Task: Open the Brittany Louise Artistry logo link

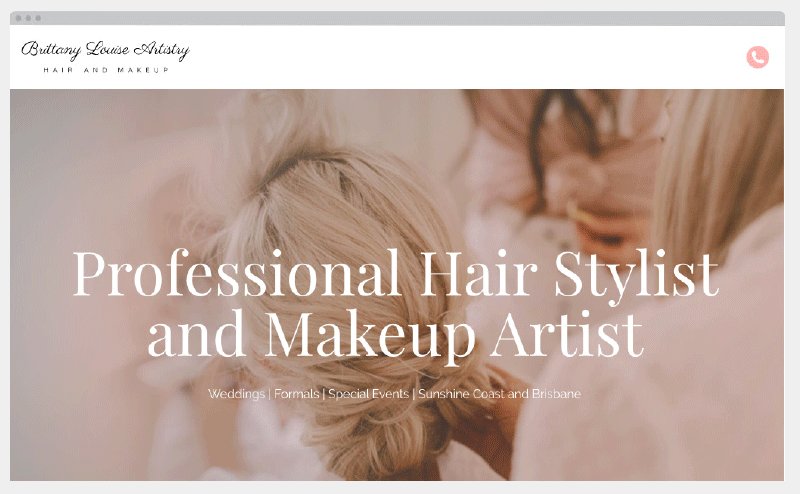Action: [x=106, y=56]
